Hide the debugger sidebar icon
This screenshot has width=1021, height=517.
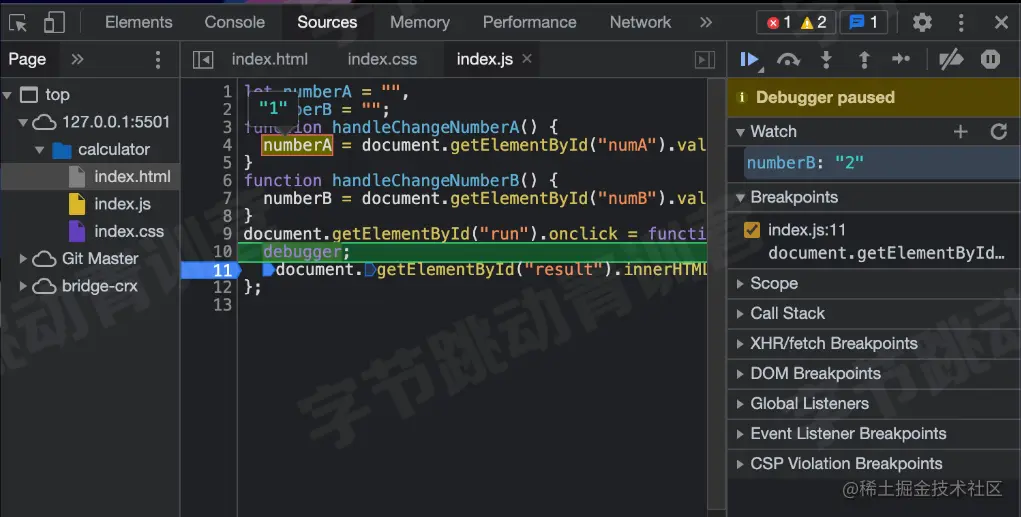pyautogui.click(x=705, y=60)
